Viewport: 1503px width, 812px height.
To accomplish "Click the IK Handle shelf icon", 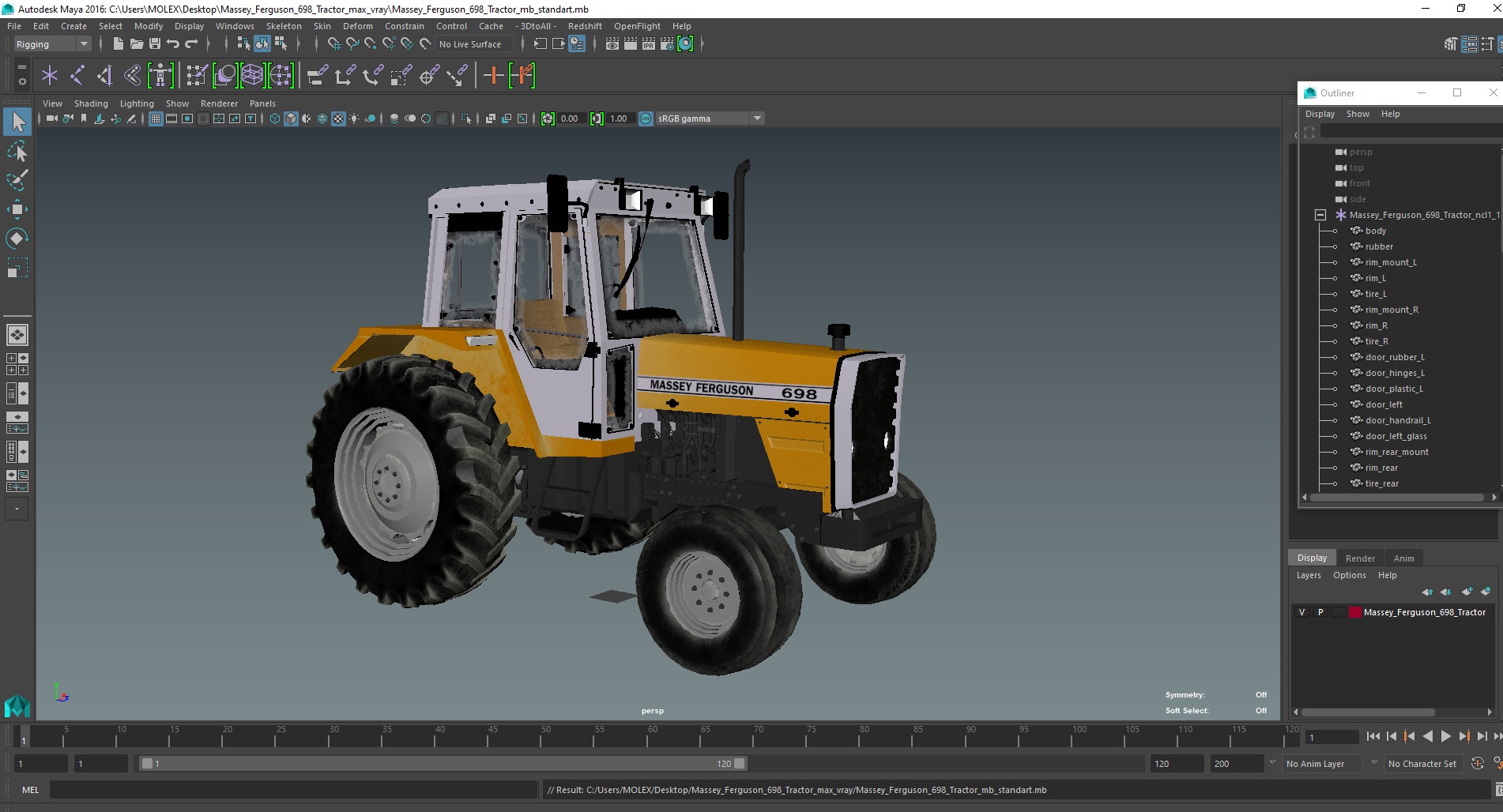I will coord(105,76).
